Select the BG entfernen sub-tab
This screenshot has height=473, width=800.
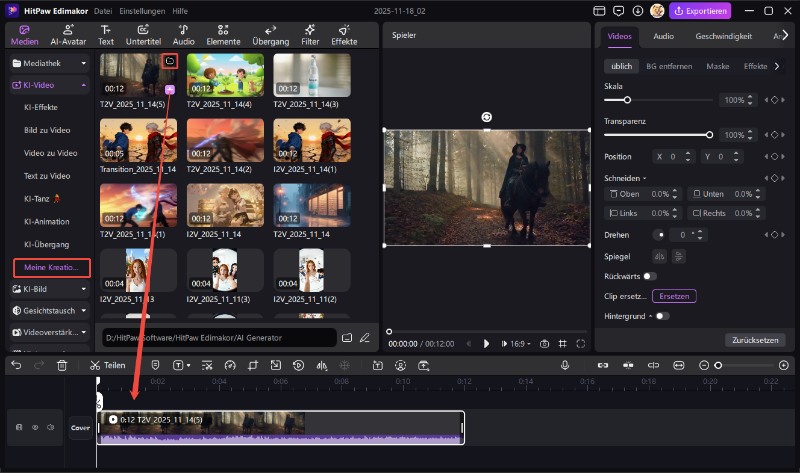tap(669, 66)
